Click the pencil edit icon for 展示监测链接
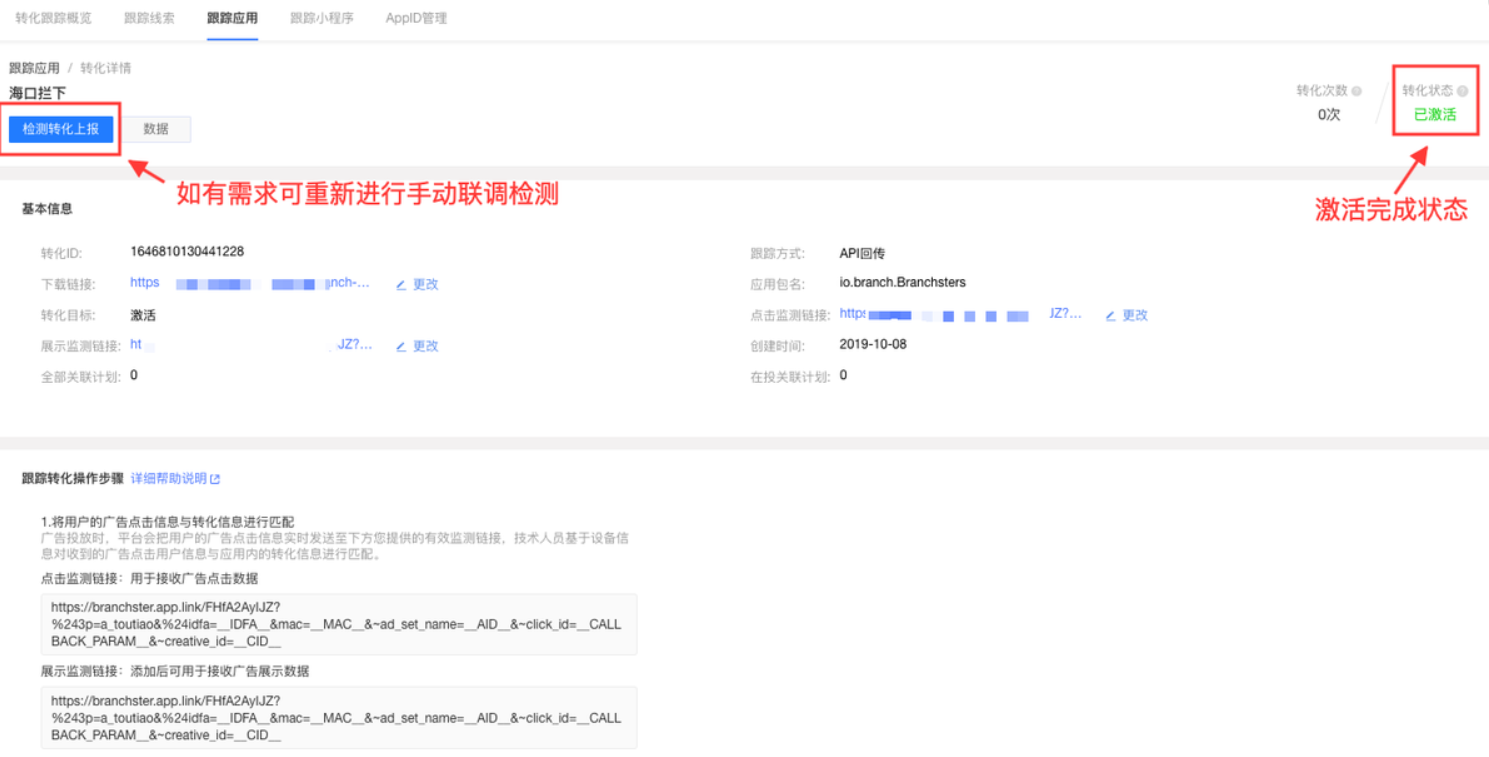 click(401, 347)
